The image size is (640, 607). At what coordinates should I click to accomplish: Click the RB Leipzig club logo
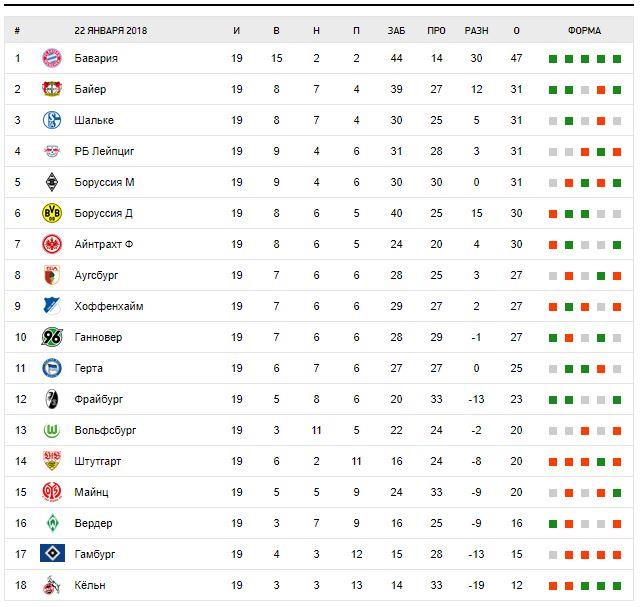52,151
